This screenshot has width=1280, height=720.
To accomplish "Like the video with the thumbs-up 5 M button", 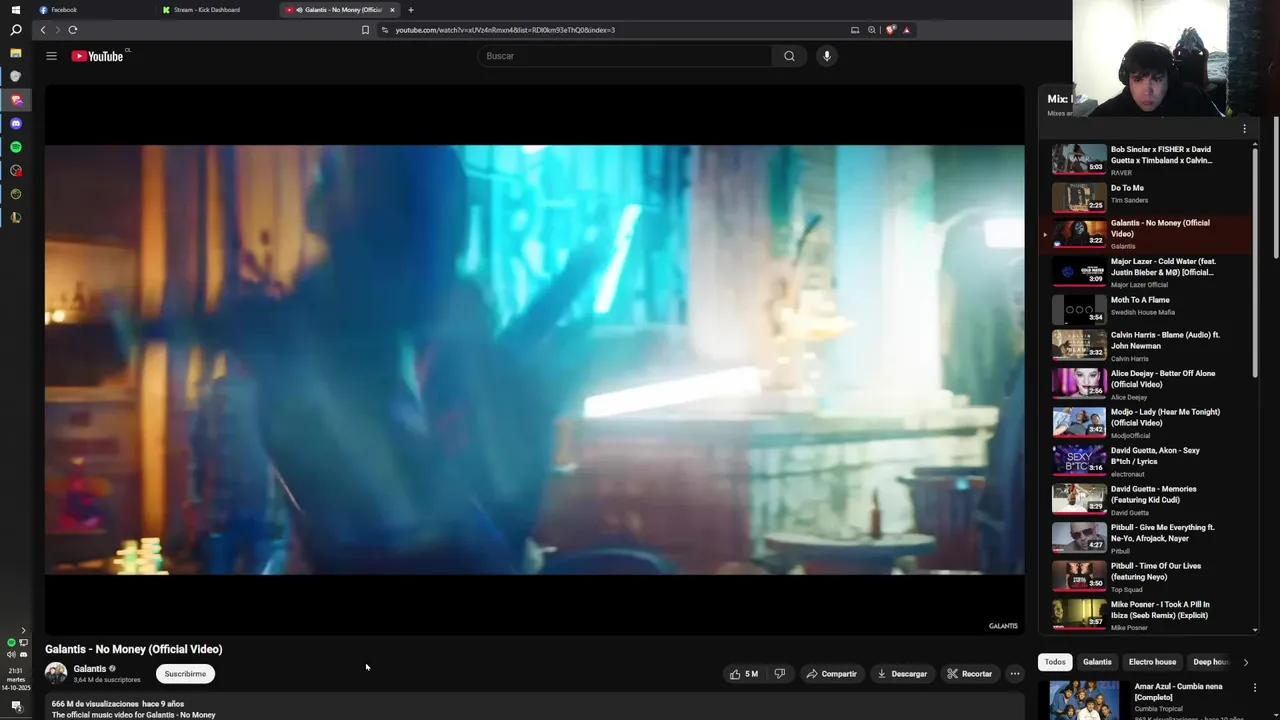I will pos(743,674).
